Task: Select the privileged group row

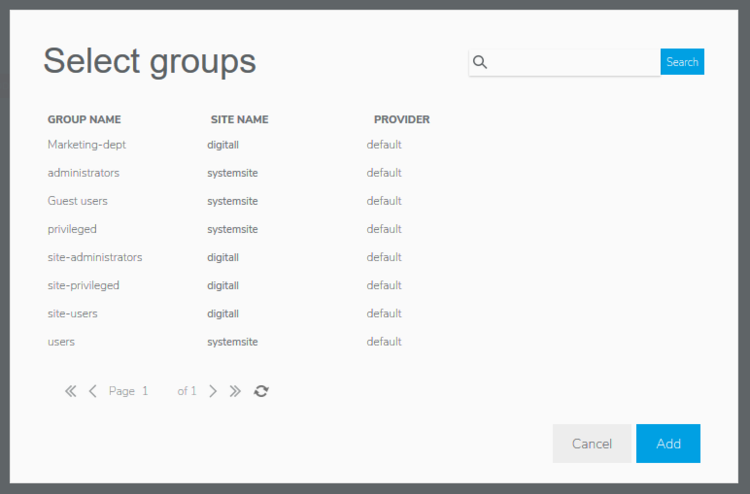Action: (x=72, y=230)
